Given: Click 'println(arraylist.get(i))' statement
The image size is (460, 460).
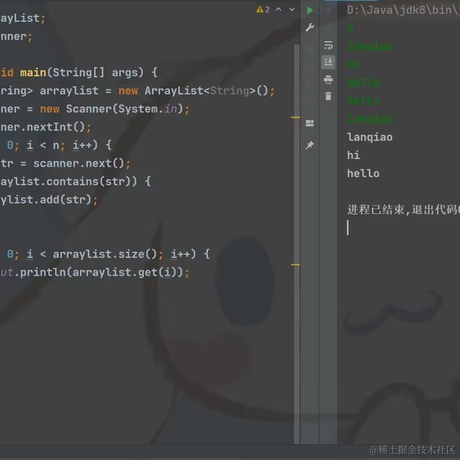Looking at the screenshot, I should point(101,272).
